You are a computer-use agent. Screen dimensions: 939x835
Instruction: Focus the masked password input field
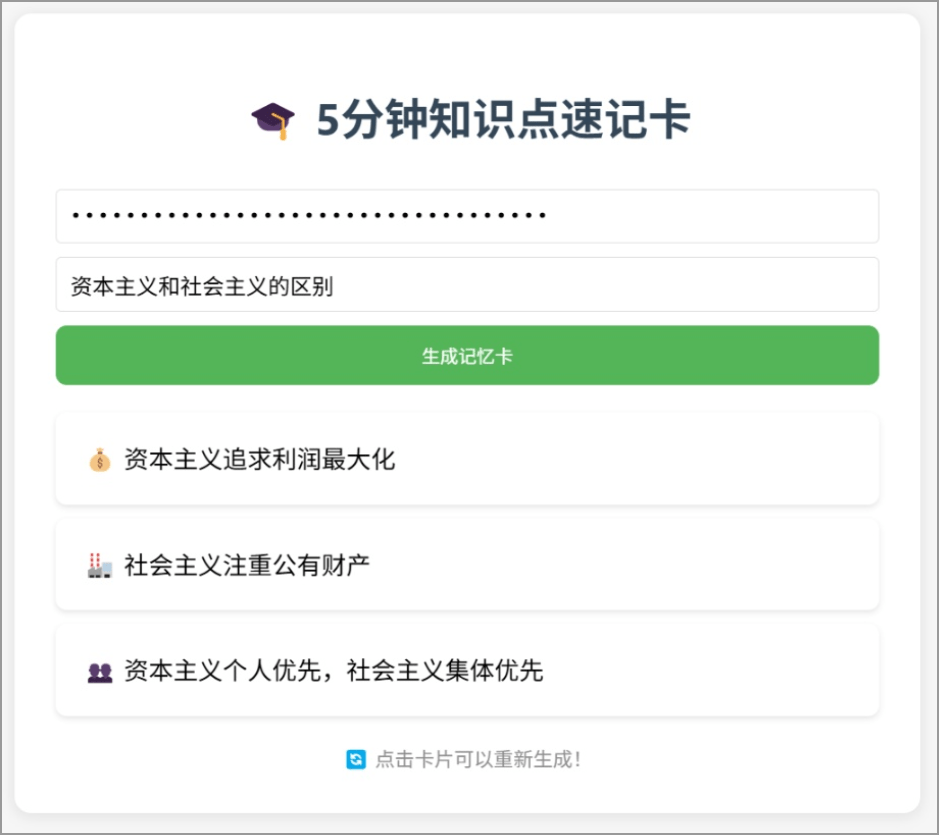click(467, 216)
